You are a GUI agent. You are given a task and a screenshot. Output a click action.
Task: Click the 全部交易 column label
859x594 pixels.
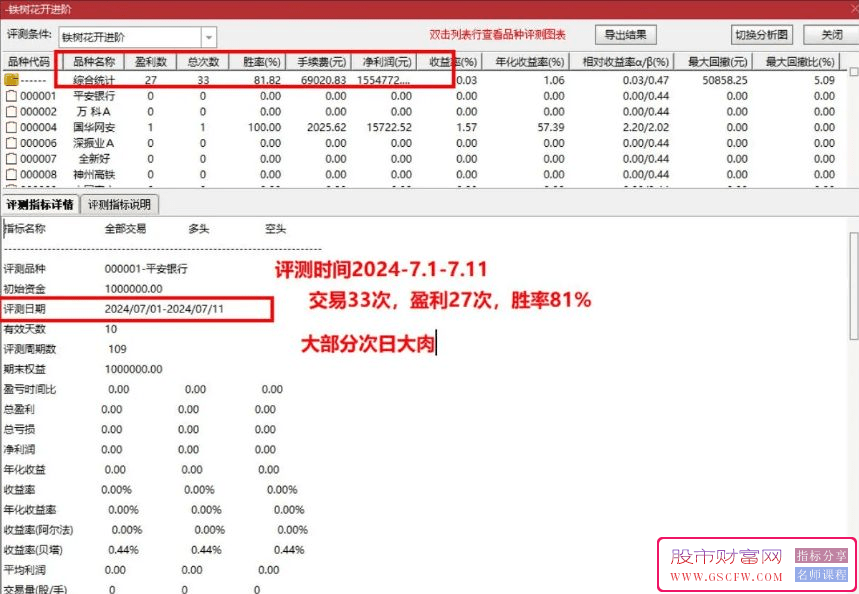125,229
